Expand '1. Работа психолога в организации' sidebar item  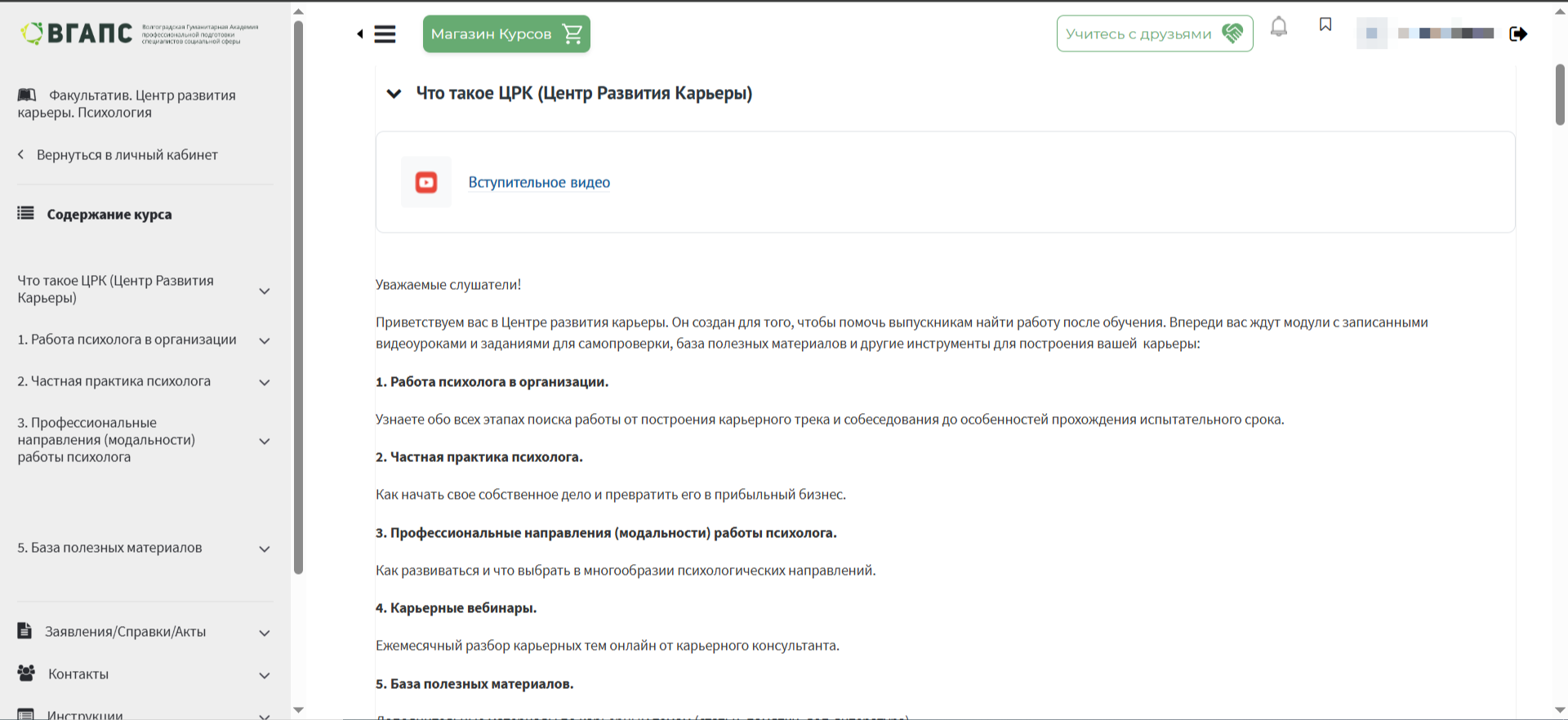tap(264, 340)
